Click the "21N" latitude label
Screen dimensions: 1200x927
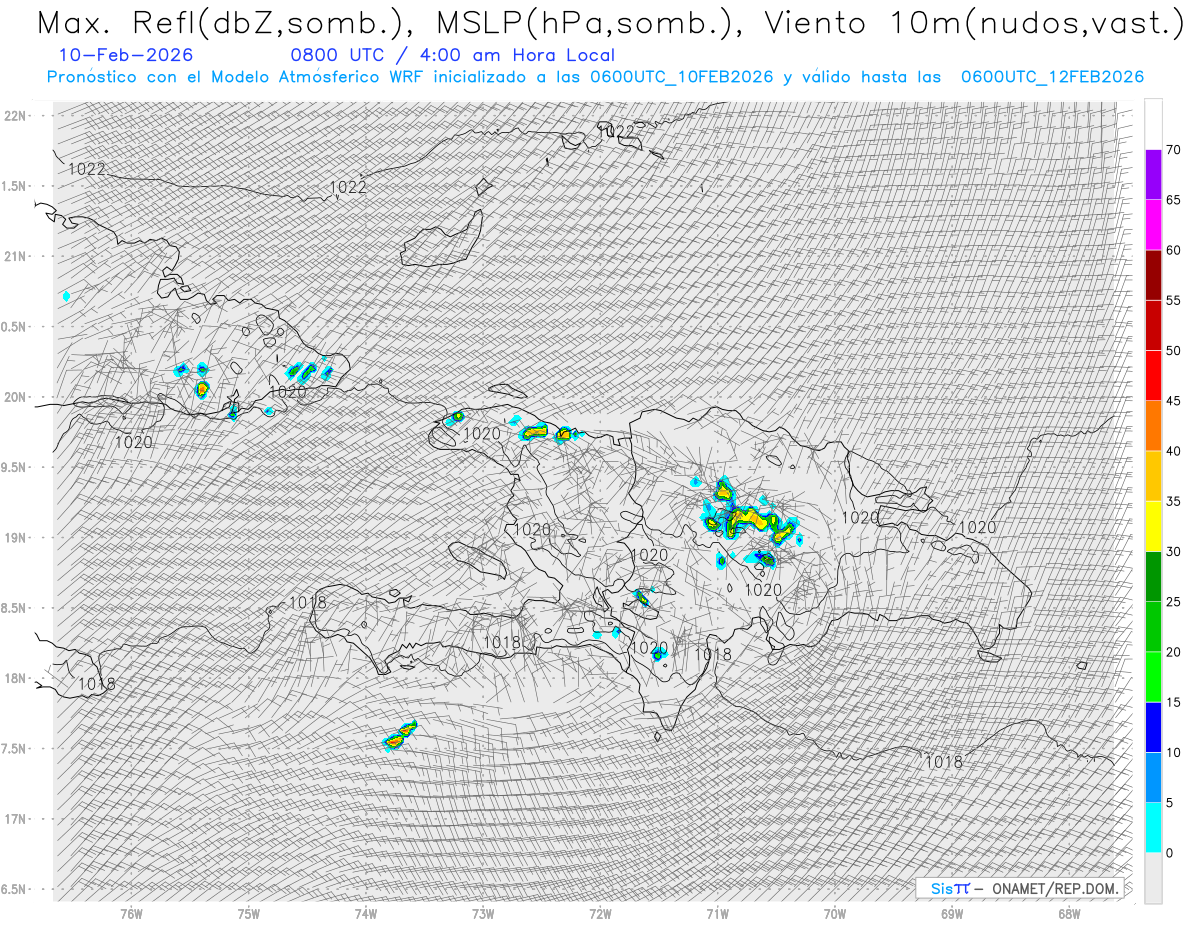click(15, 257)
